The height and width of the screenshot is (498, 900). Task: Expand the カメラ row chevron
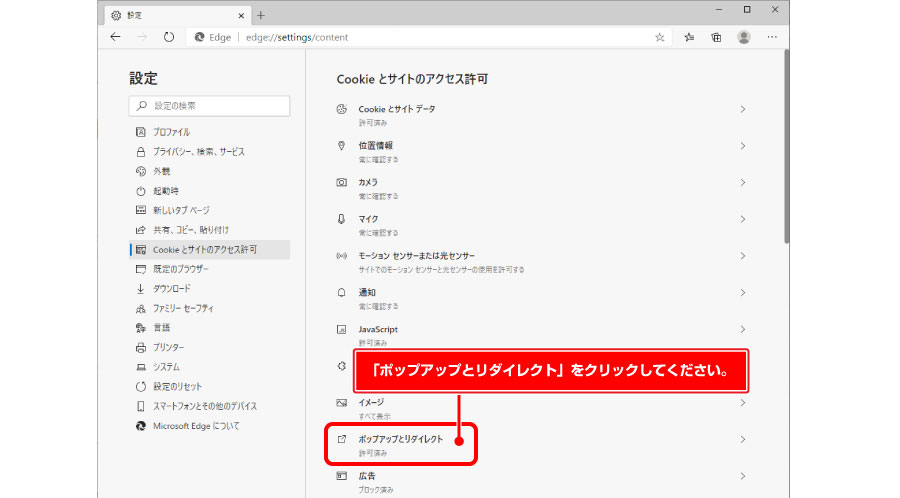(743, 182)
